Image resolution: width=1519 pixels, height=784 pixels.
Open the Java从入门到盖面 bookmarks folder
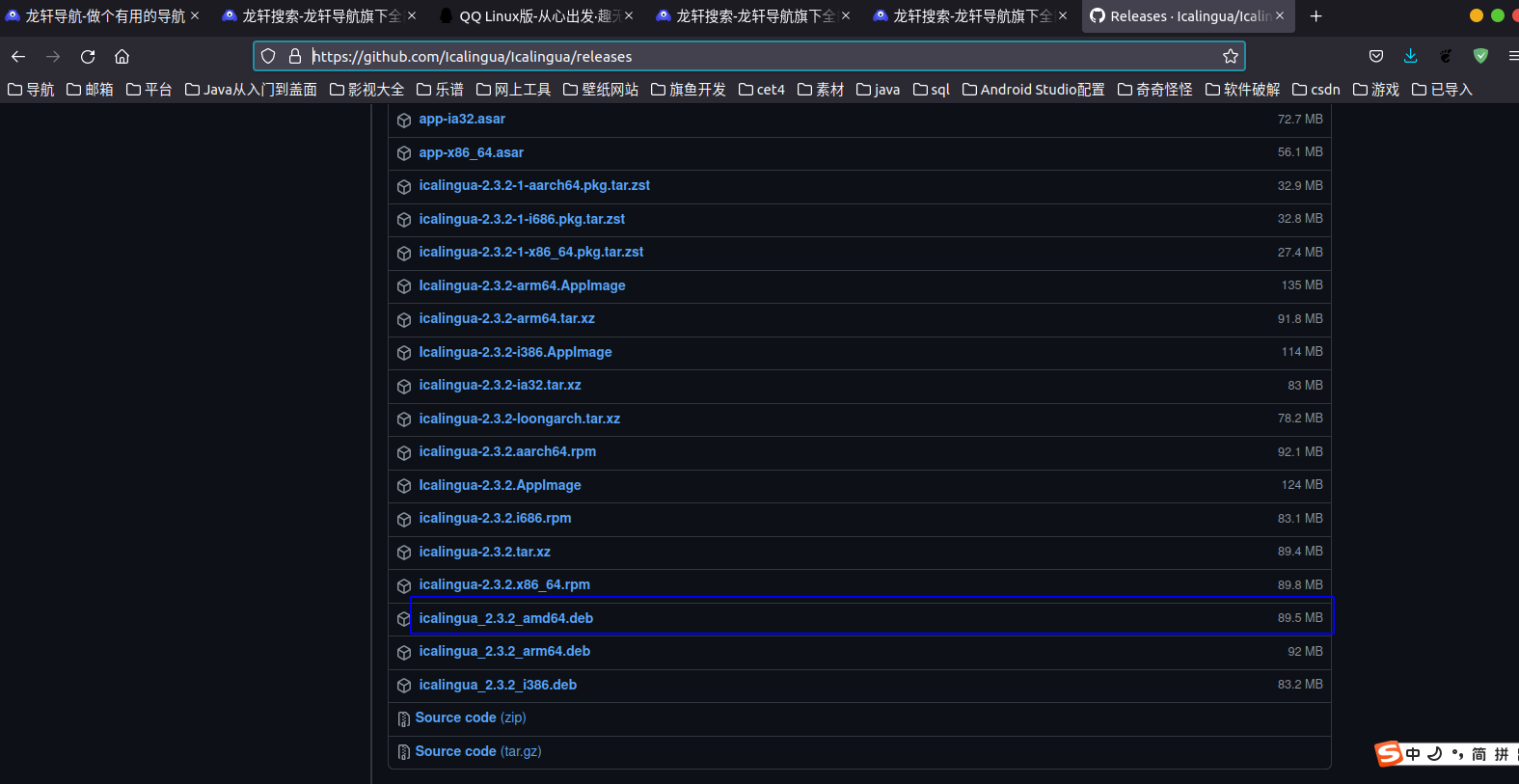[x=251, y=89]
